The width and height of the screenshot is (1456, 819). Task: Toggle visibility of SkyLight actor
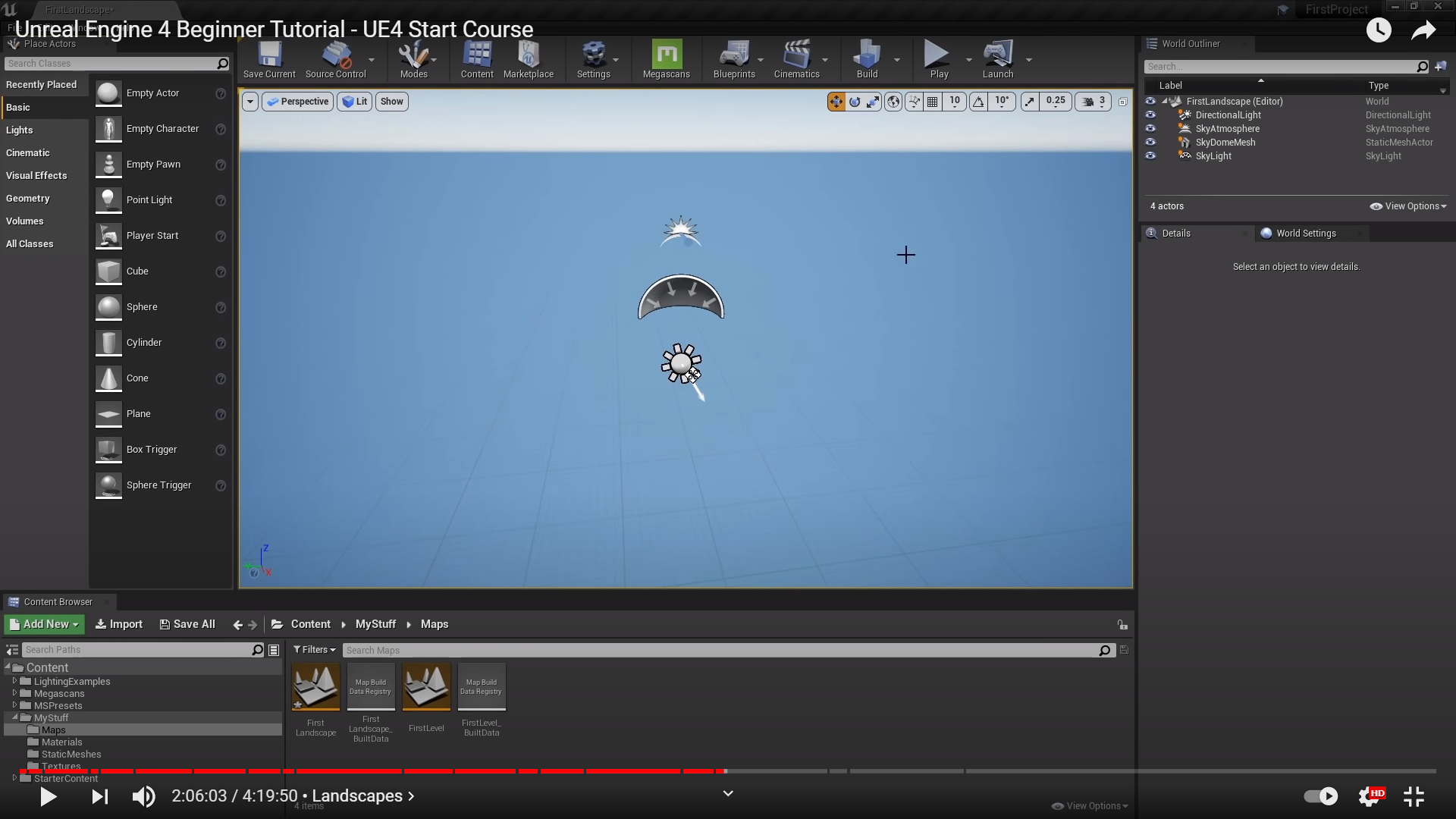[x=1150, y=156]
